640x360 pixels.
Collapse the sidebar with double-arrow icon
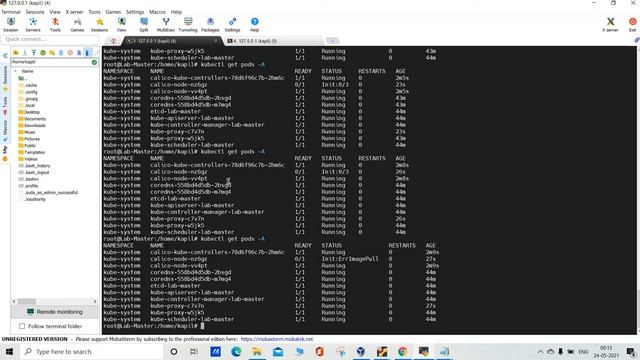click(5, 55)
